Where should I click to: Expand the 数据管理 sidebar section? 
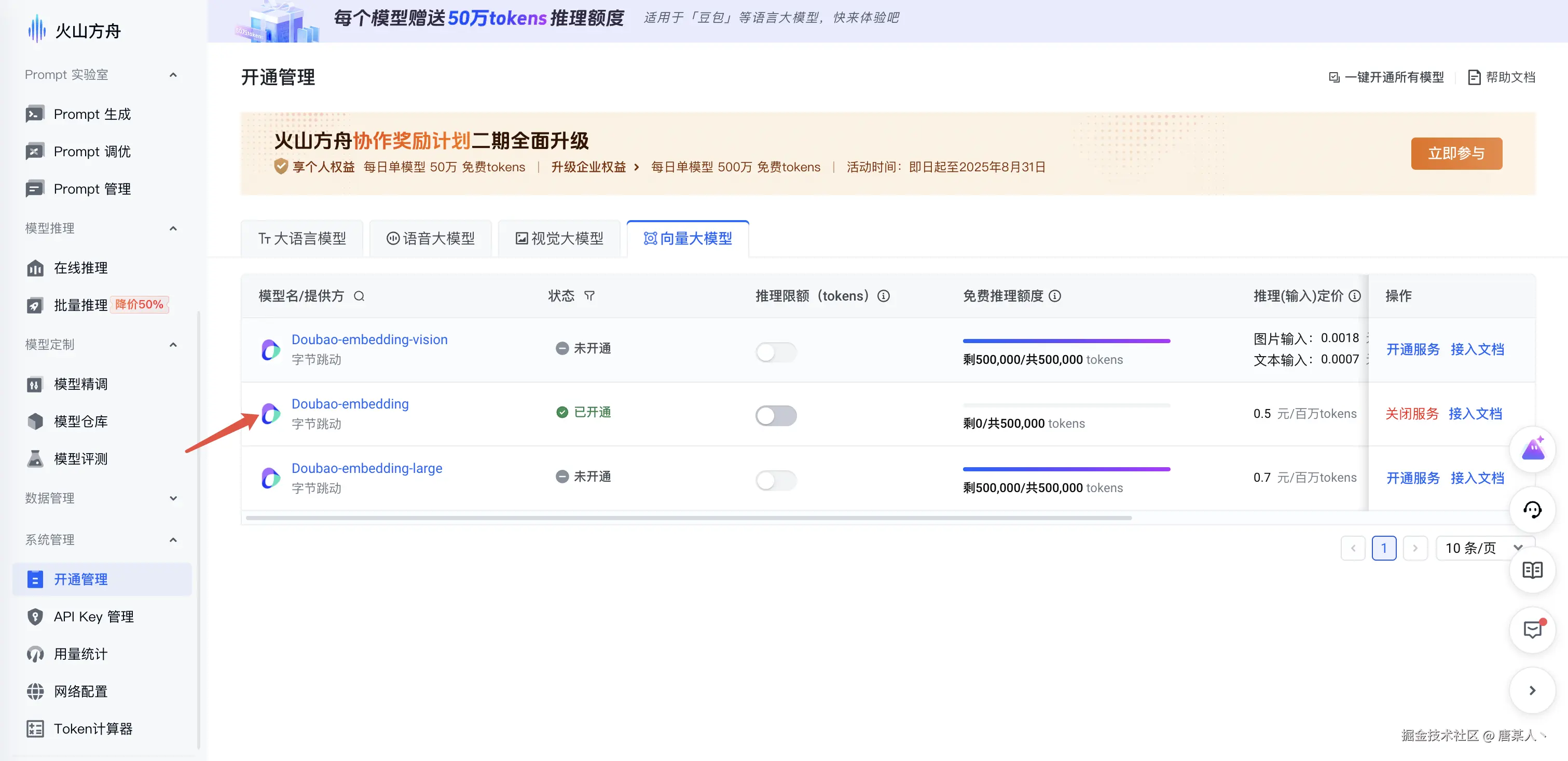click(173, 498)
